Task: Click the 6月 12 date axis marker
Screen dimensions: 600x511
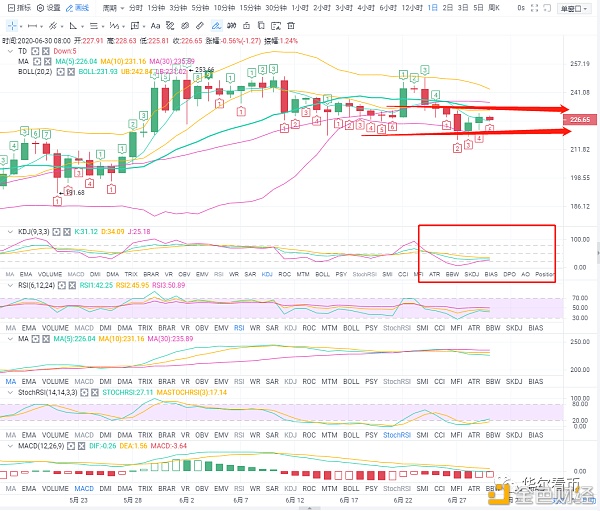Action: (x=295, y=500)
